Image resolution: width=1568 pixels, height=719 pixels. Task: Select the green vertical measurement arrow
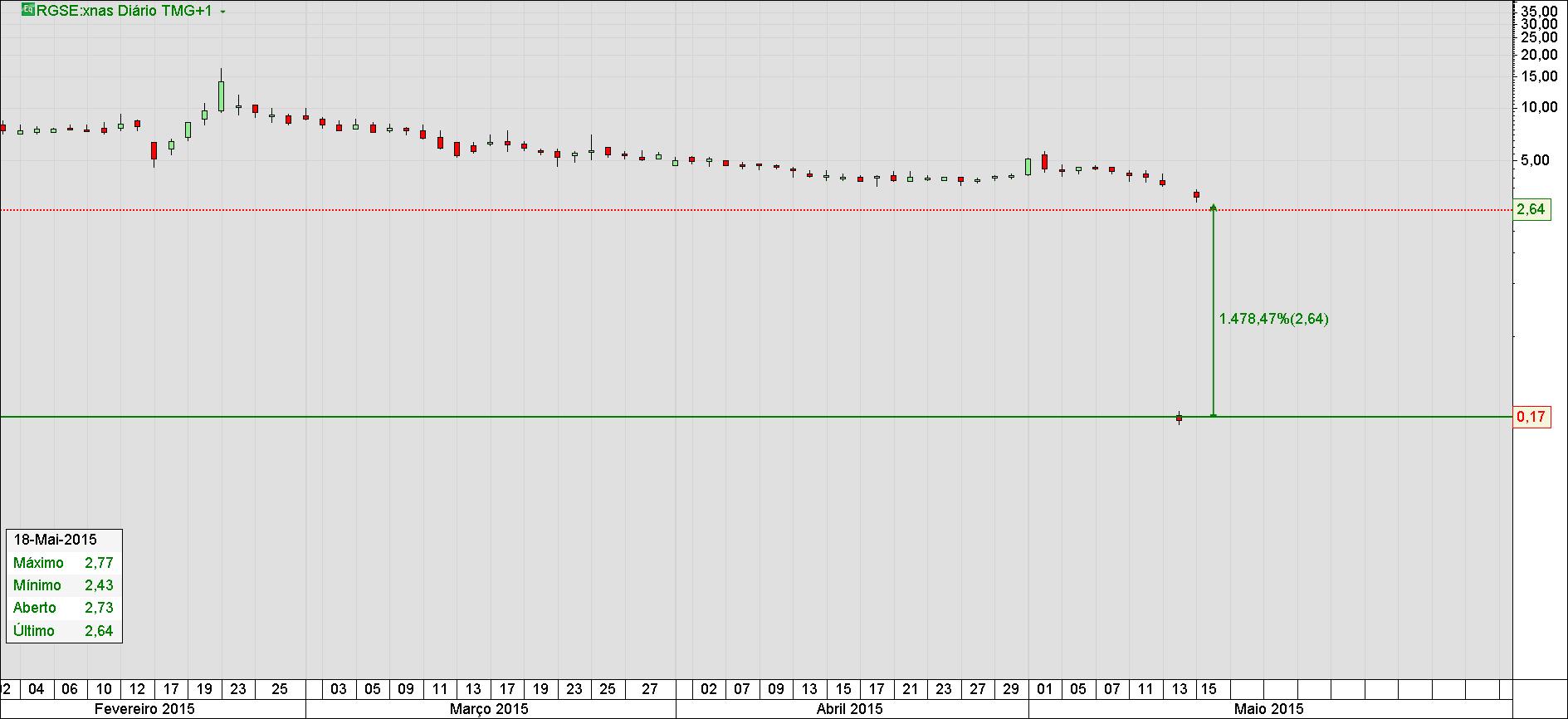point(1214,310)
